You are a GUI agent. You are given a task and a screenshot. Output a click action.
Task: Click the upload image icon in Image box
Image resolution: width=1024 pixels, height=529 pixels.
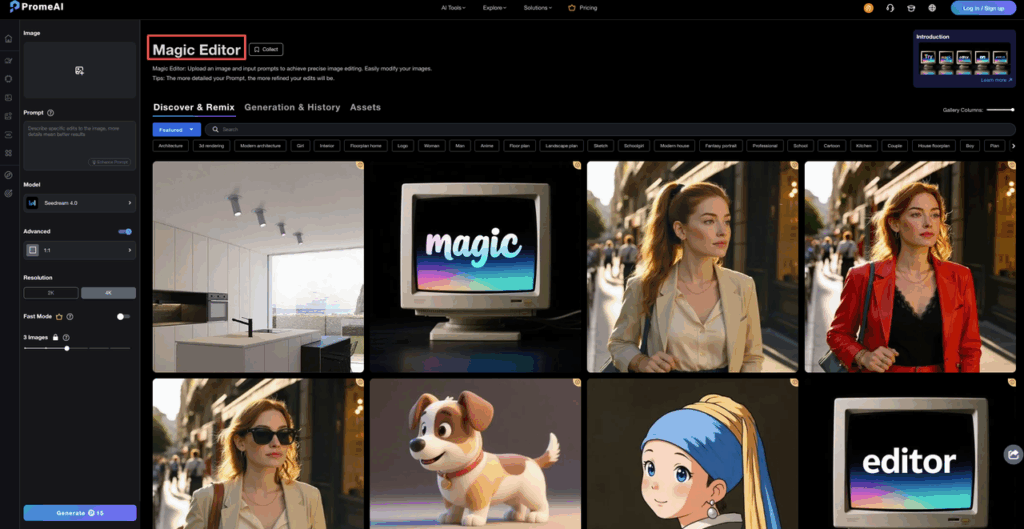point(80,71)
